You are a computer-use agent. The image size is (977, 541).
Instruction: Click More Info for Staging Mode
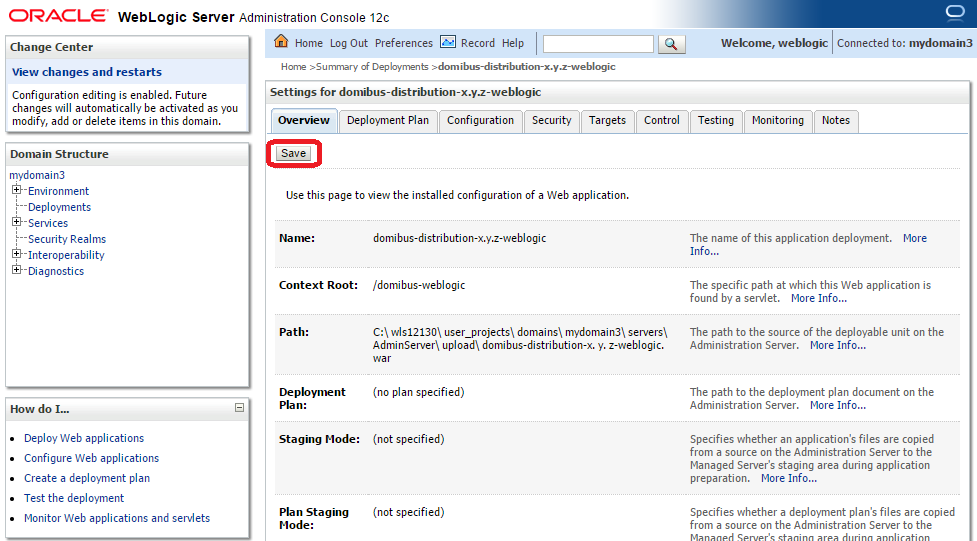788,479
